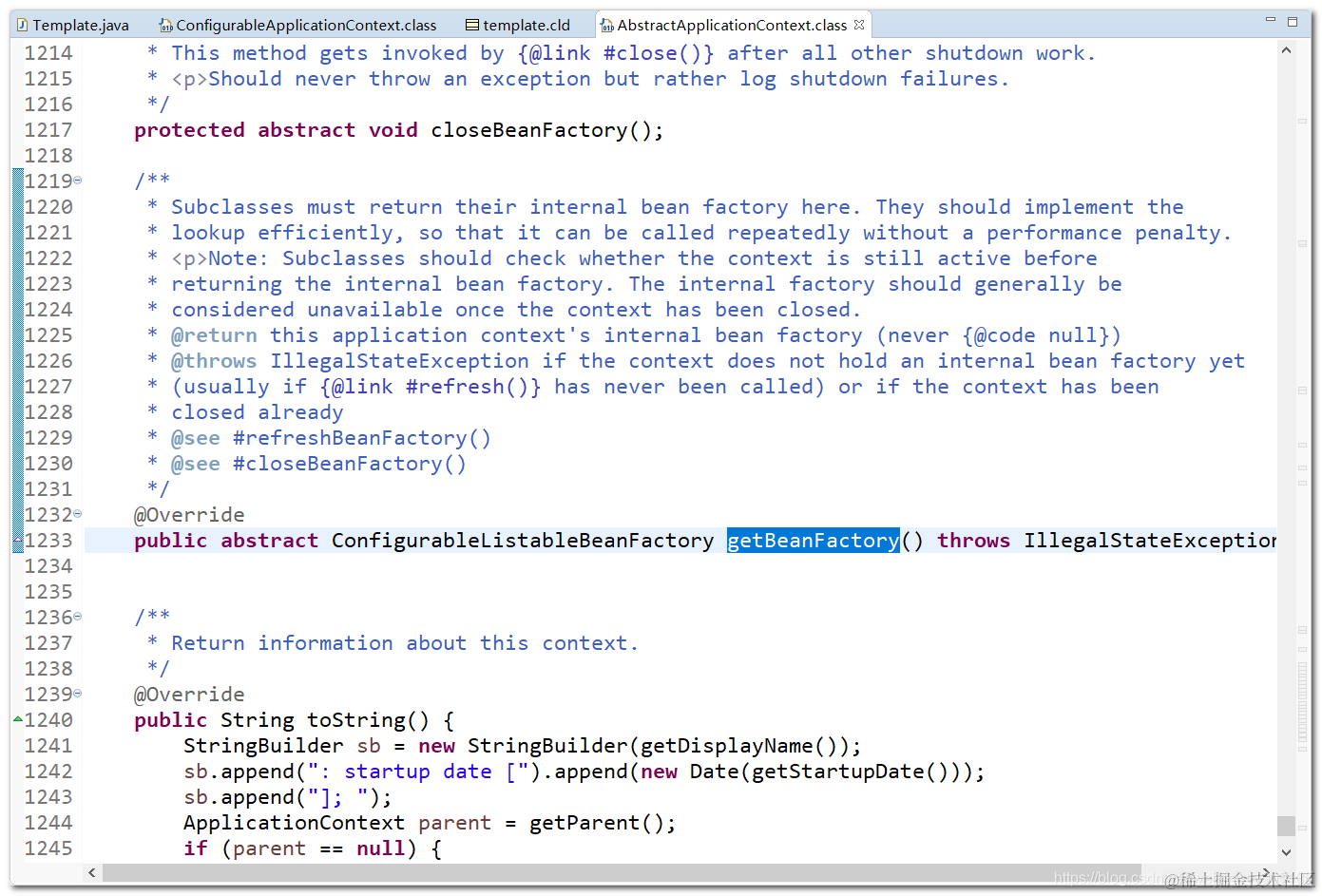Click the class file icon on AbstractApplicationContext tab
This screenshot has height=896, width=1322.
tap(606, 26)
